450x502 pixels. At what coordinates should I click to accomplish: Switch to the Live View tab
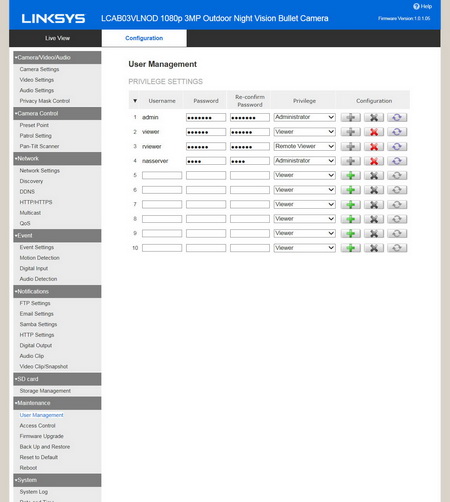[57, 38]
